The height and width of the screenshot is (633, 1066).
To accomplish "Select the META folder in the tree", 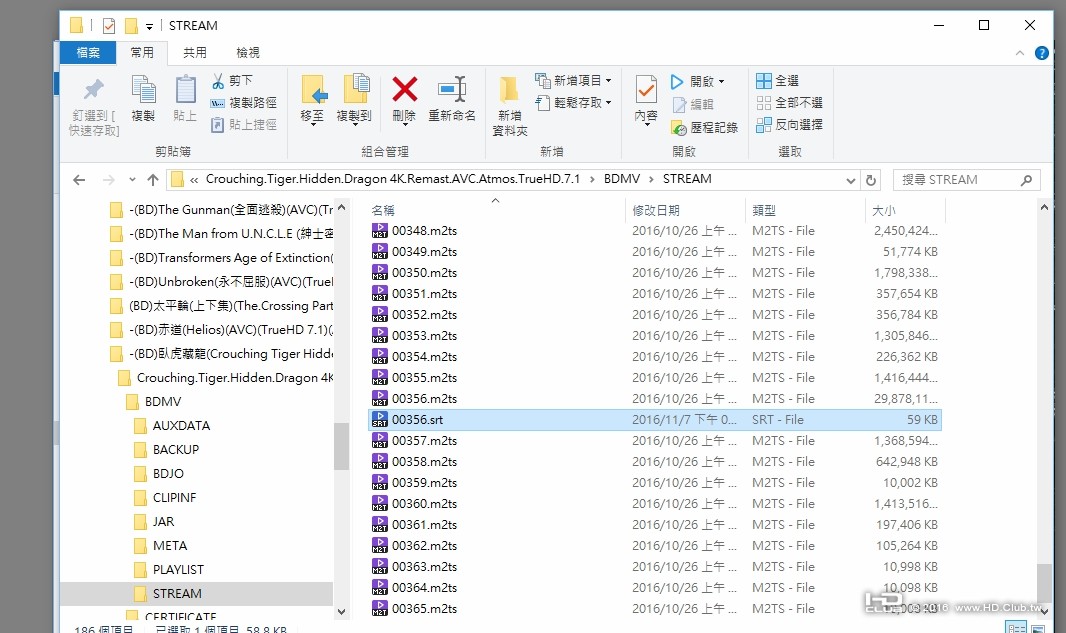I will coord(169,545).
